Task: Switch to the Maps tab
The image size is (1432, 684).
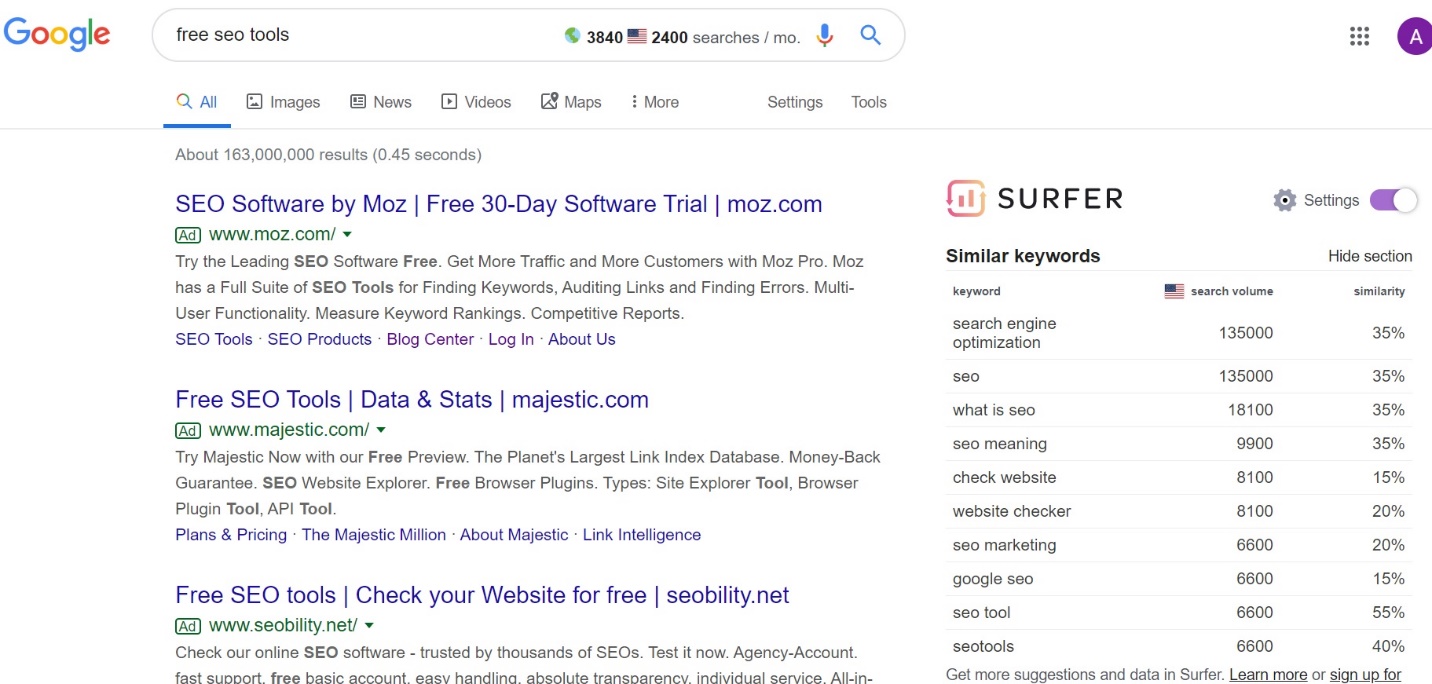Action: coord(571,102)
